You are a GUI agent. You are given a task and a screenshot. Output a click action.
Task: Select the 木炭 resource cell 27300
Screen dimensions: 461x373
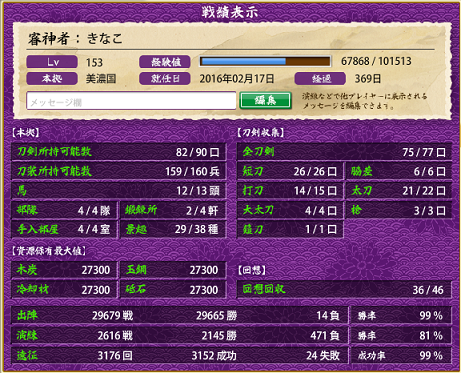64,270
